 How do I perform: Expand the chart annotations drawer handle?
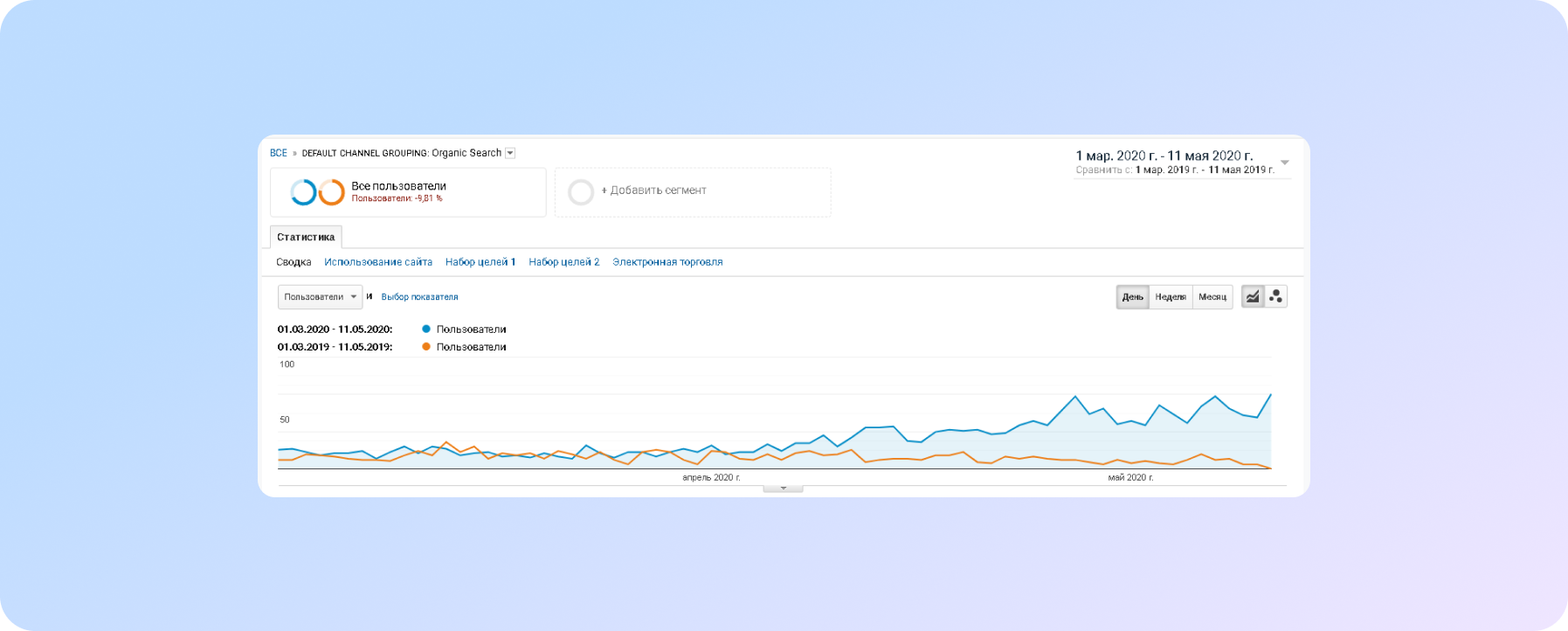click(783, 489)
